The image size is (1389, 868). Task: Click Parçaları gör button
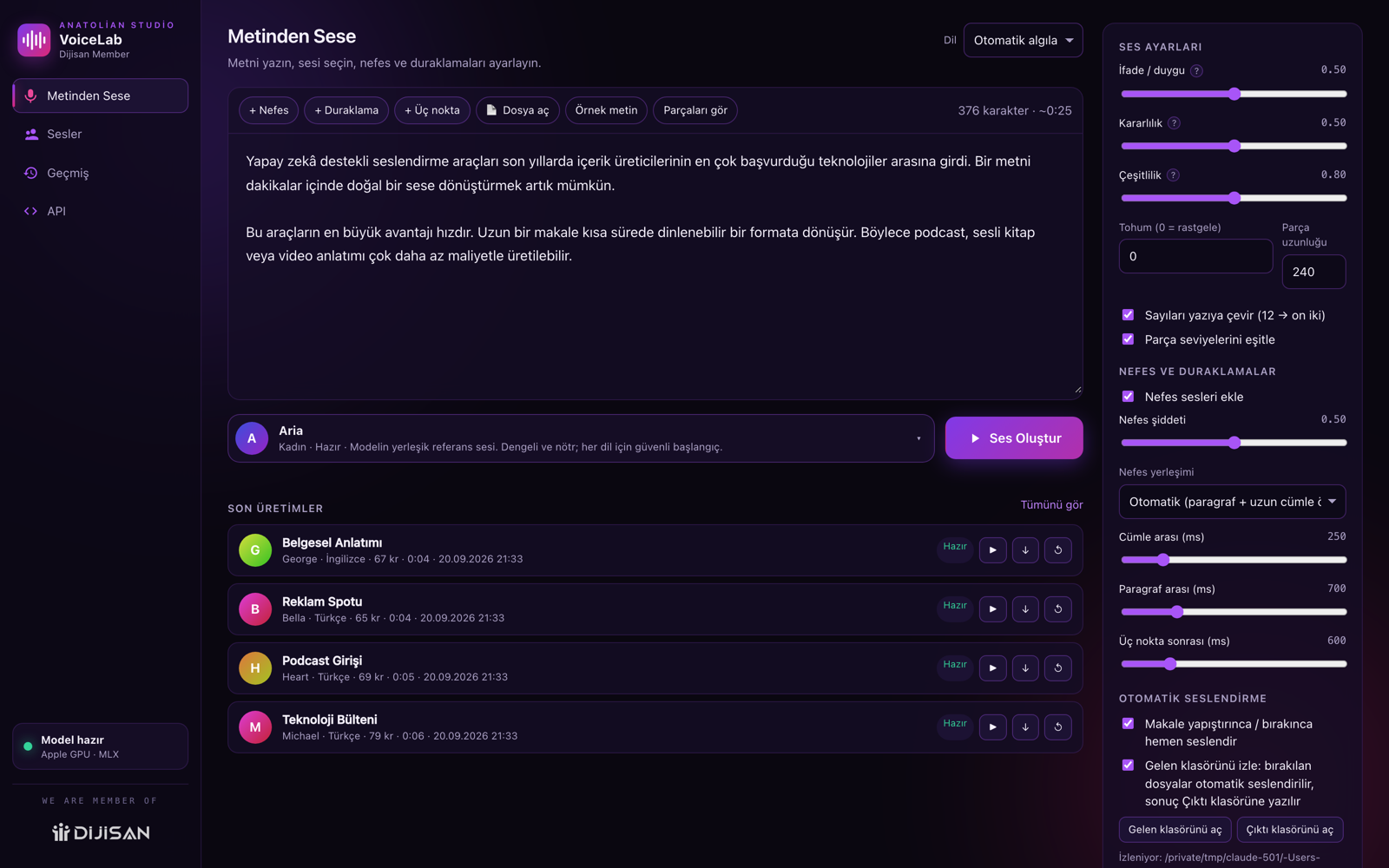pos(695,110)
